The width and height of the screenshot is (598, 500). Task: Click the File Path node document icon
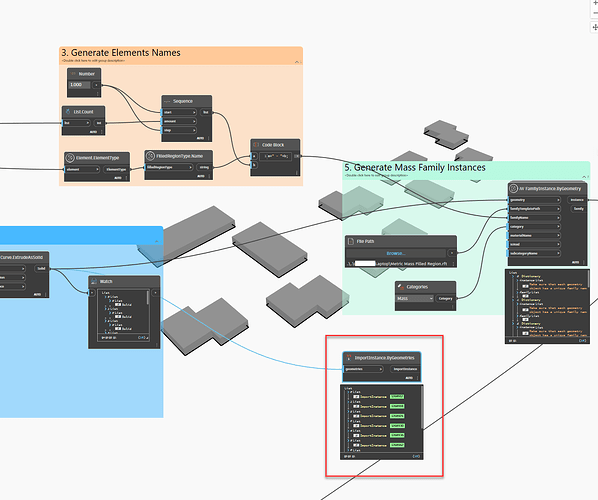coord(350,241)
